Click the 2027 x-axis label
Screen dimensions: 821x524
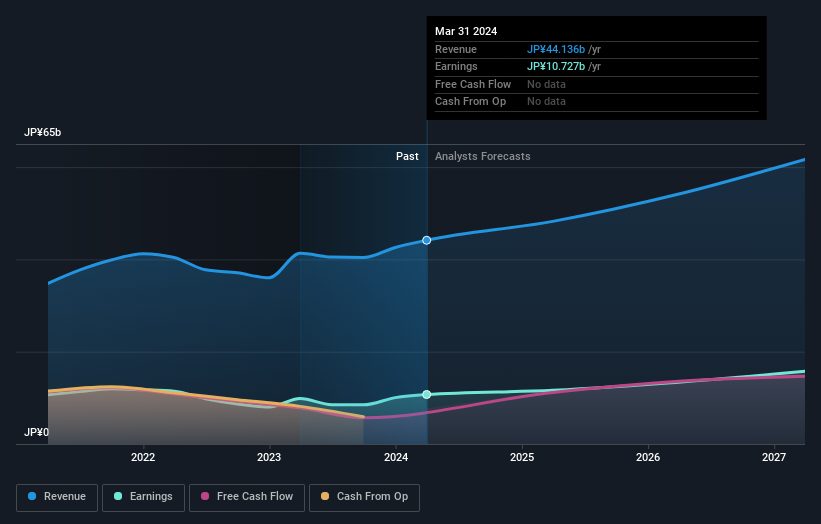coord(774,457)
